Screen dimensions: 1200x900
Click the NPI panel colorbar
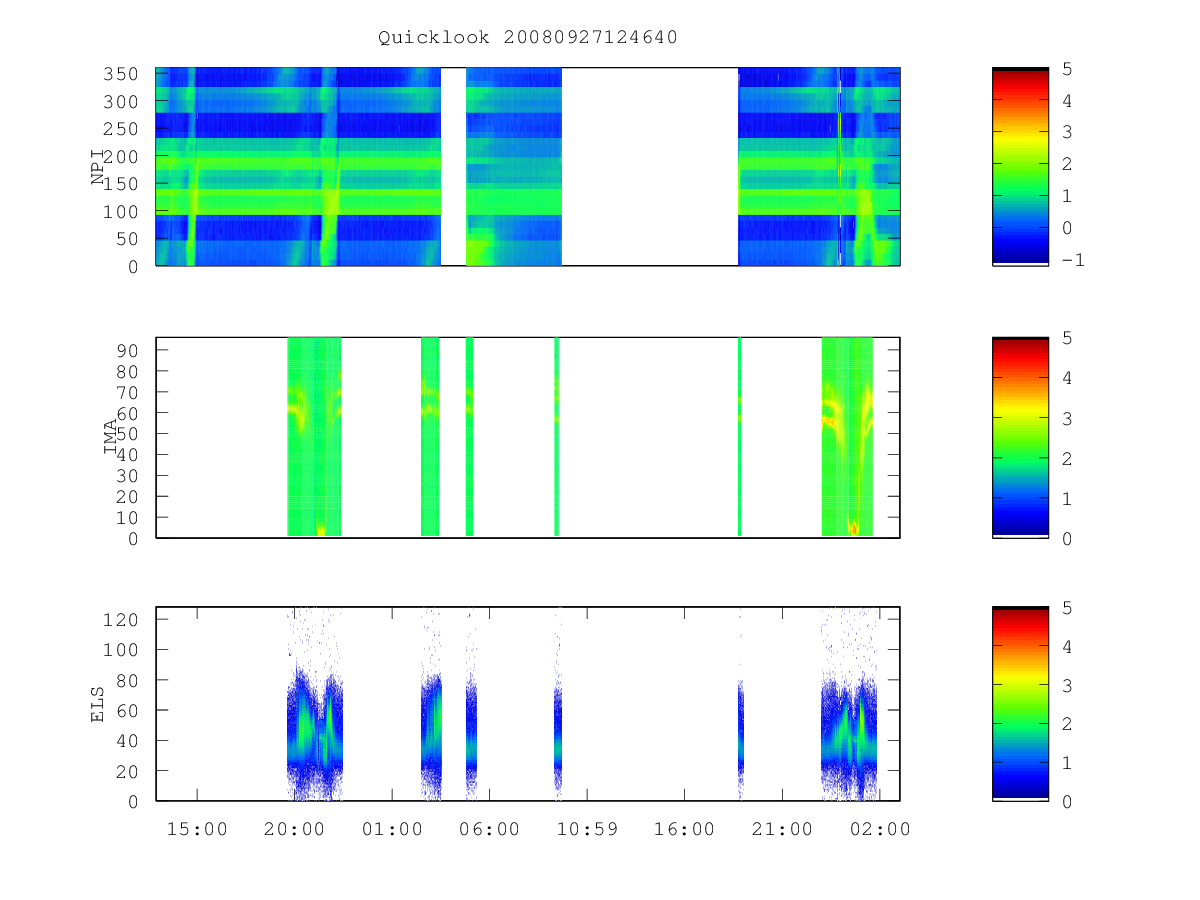coord(1020,166)
